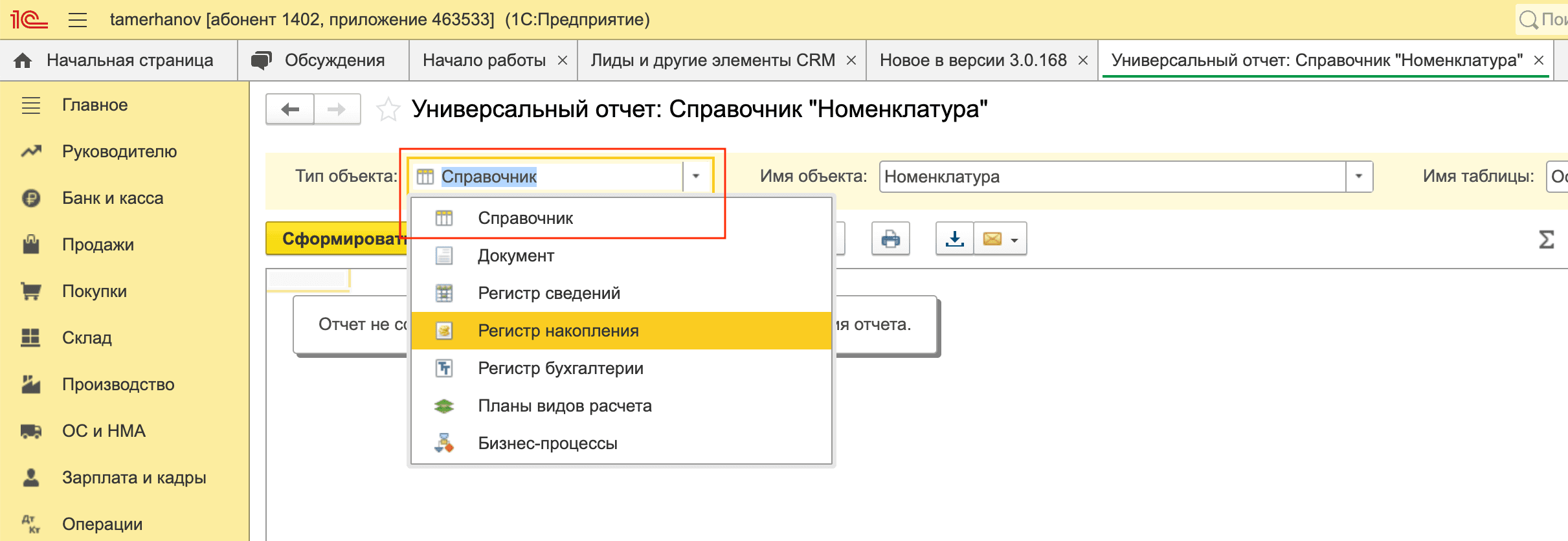Viewport: 1568px width, 541px height.
Task: Choose Регистр сведений option
Action: (x=621, y=293)
